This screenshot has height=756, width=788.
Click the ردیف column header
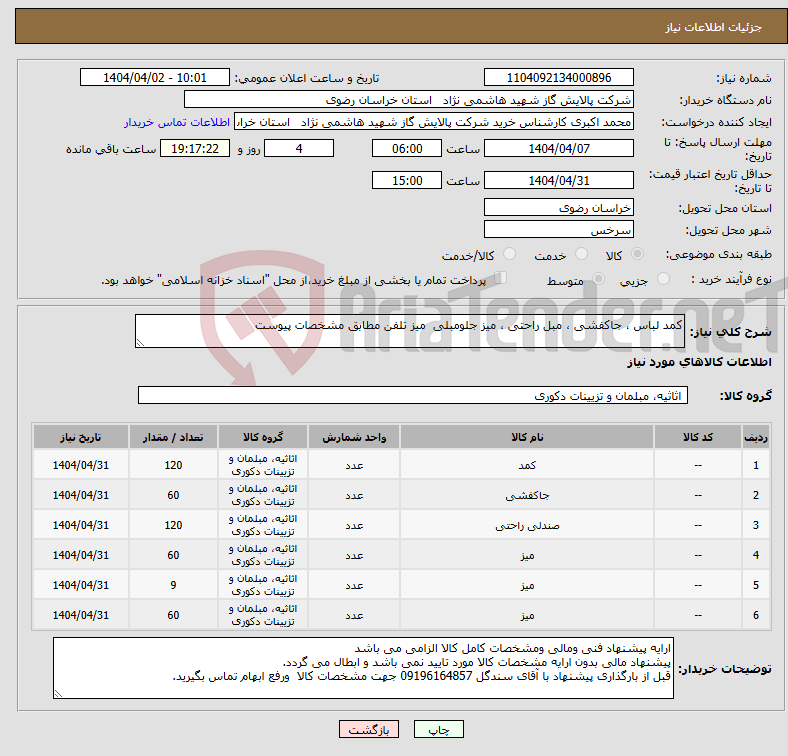tap(756, 437)
